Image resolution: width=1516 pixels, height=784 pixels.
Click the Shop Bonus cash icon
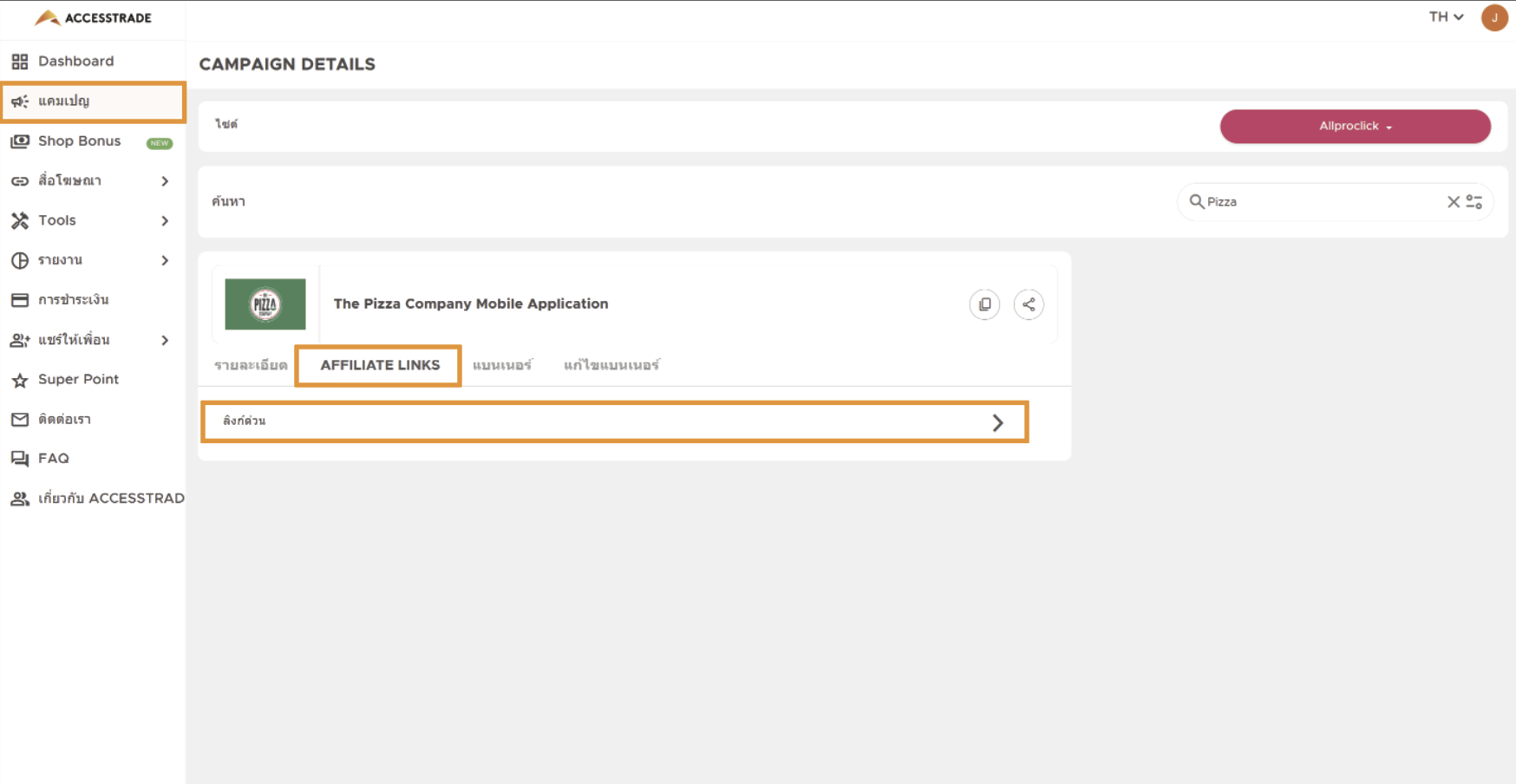(x=20, y=141)
